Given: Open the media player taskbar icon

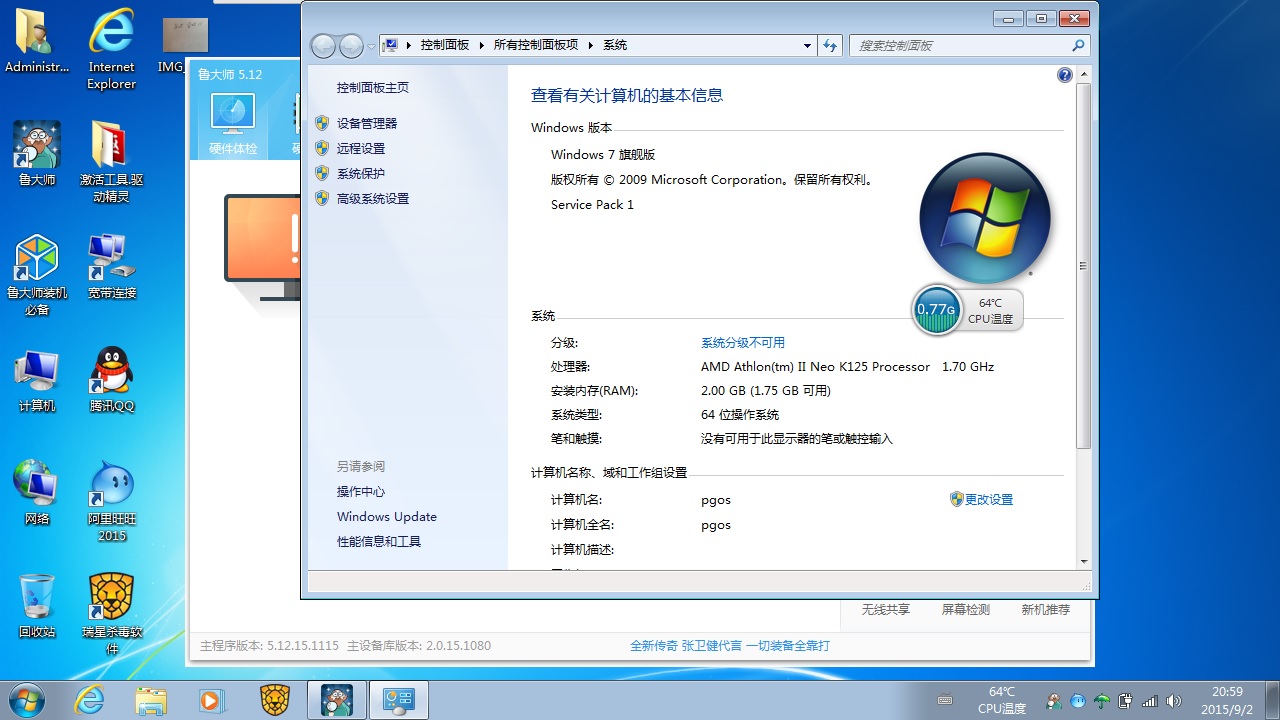Looking at the screenshot, I should tap(212, 700).
